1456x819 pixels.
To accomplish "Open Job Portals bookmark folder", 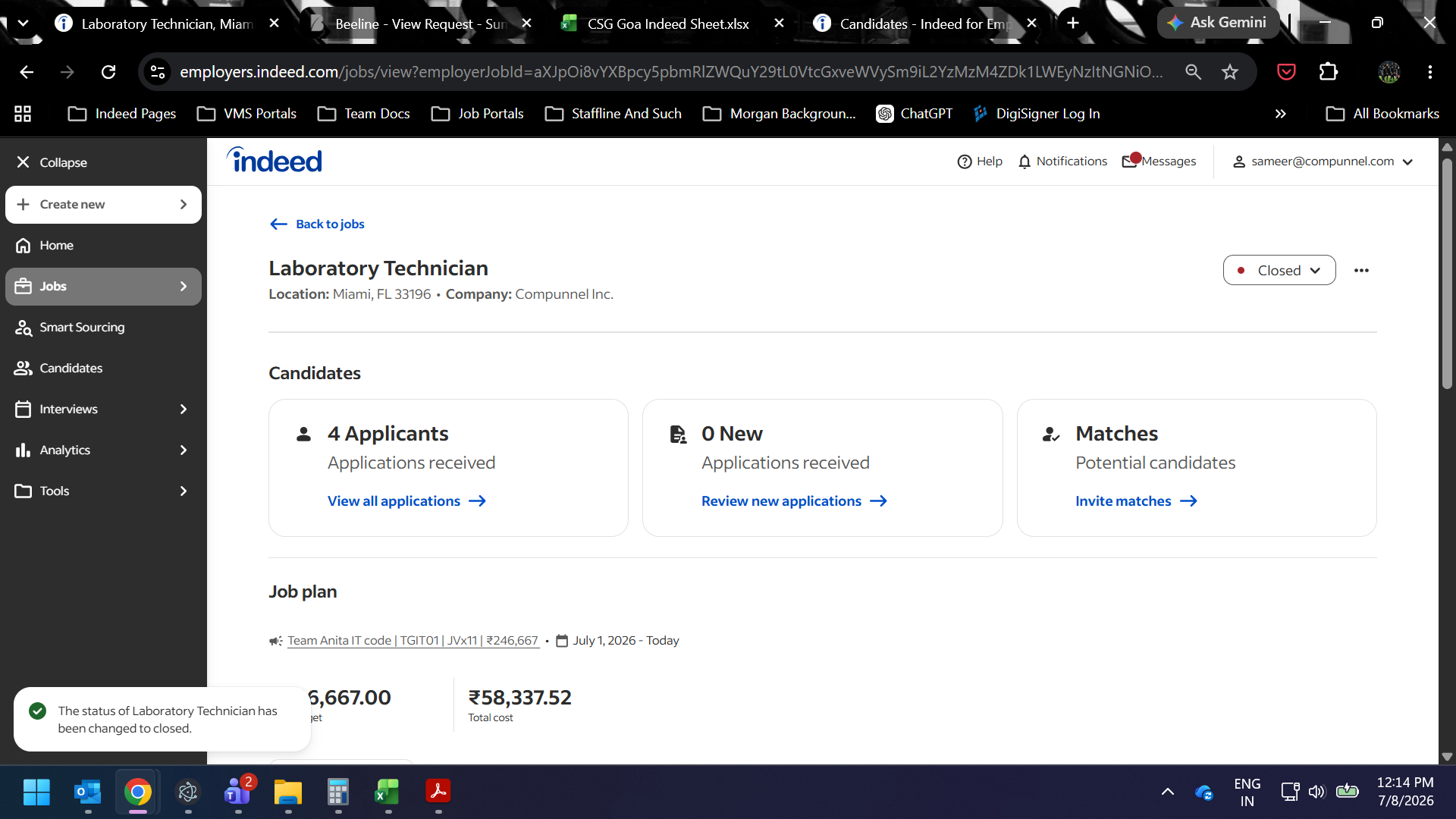I will pyautogui.click(x=478, y=114).
